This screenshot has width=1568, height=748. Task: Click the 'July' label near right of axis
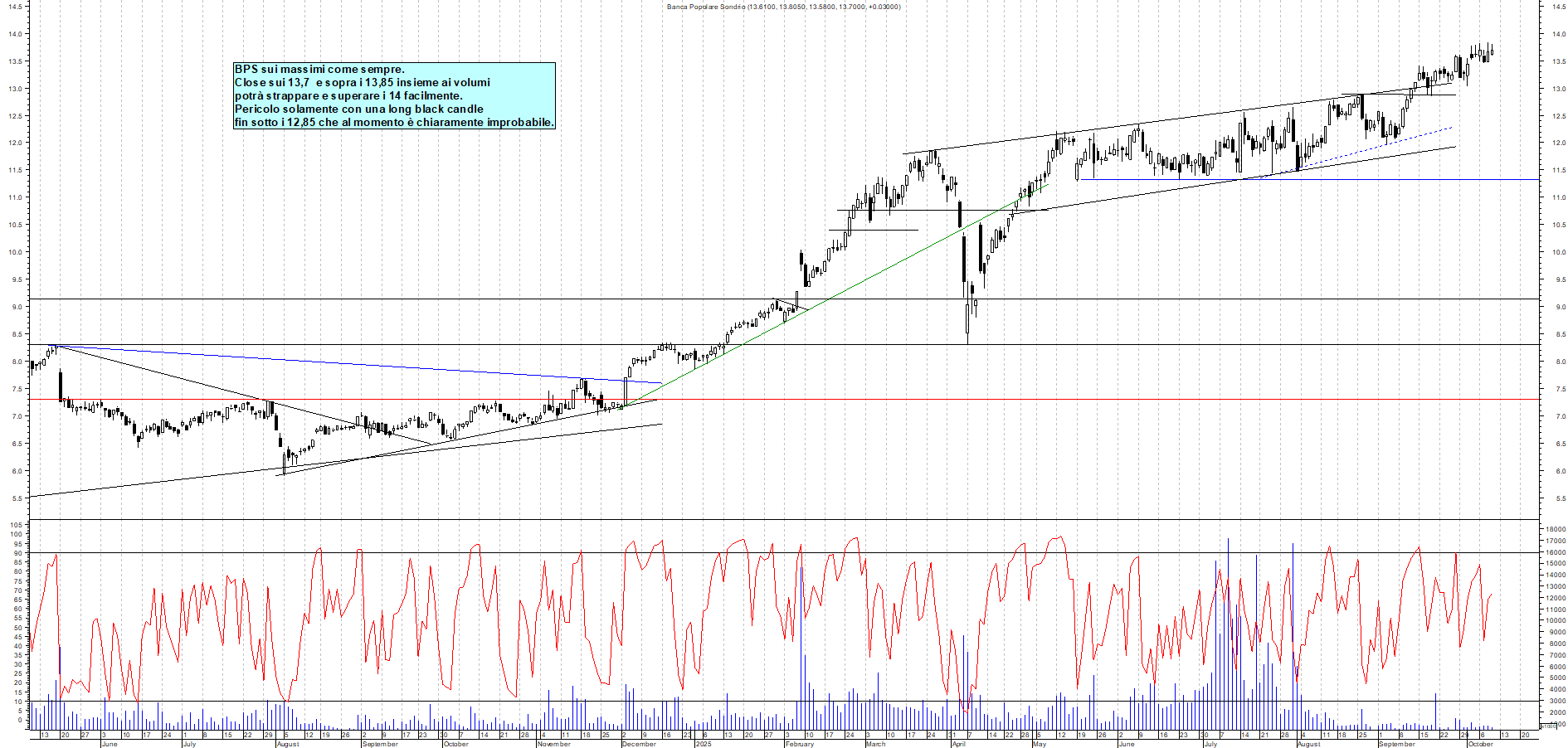click(x=1210, y=744)
